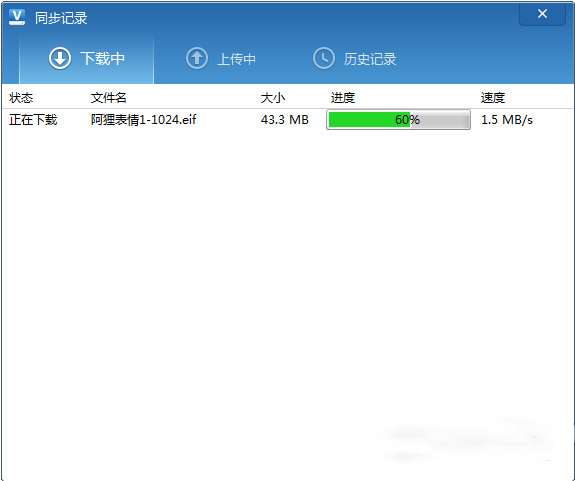Select the 阿狸表情1-1024.eif file row
This screenshot has height=481, width=575.
click(287, 120)
